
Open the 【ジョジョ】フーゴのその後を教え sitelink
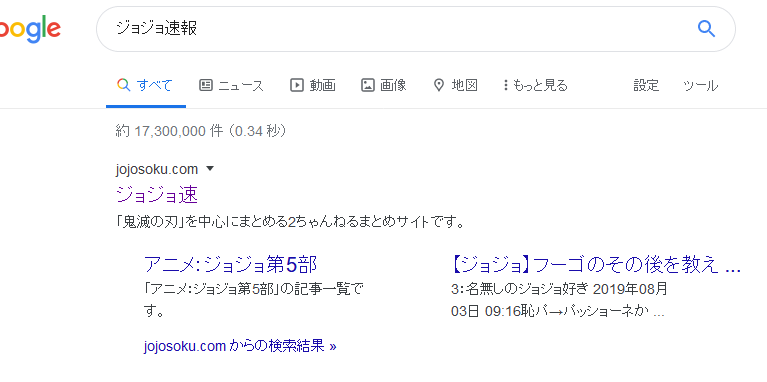[x=596, y=265]
